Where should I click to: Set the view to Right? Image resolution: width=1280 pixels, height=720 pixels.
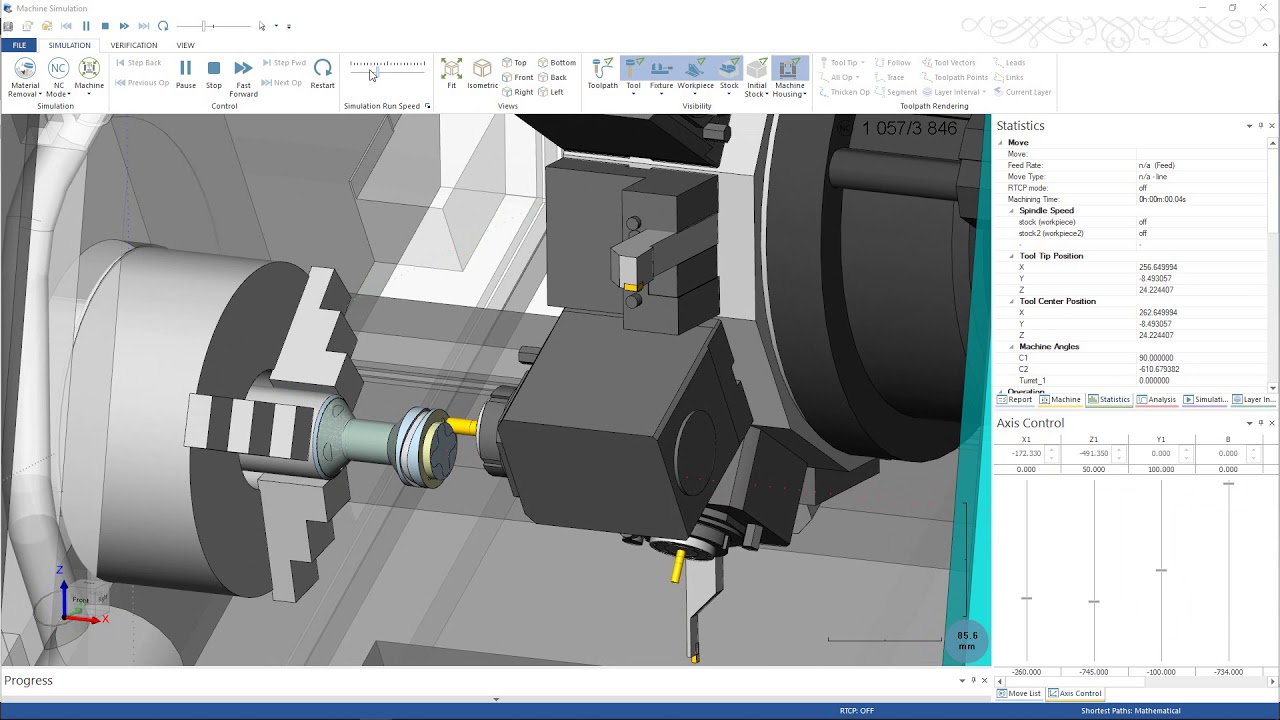click(517, 92)
